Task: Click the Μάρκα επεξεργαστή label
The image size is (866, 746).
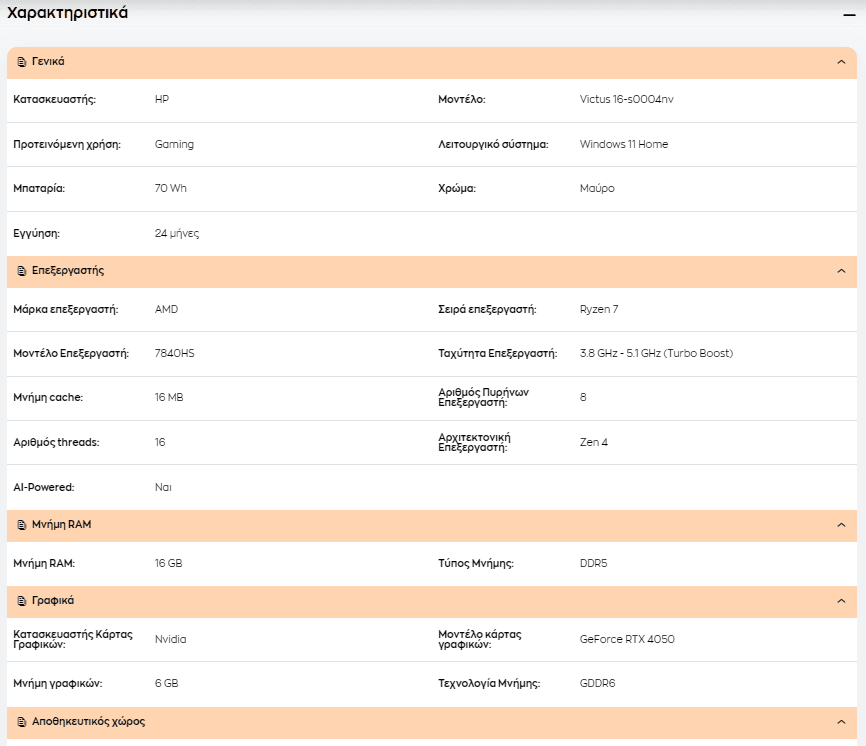Action: point(66,309)
